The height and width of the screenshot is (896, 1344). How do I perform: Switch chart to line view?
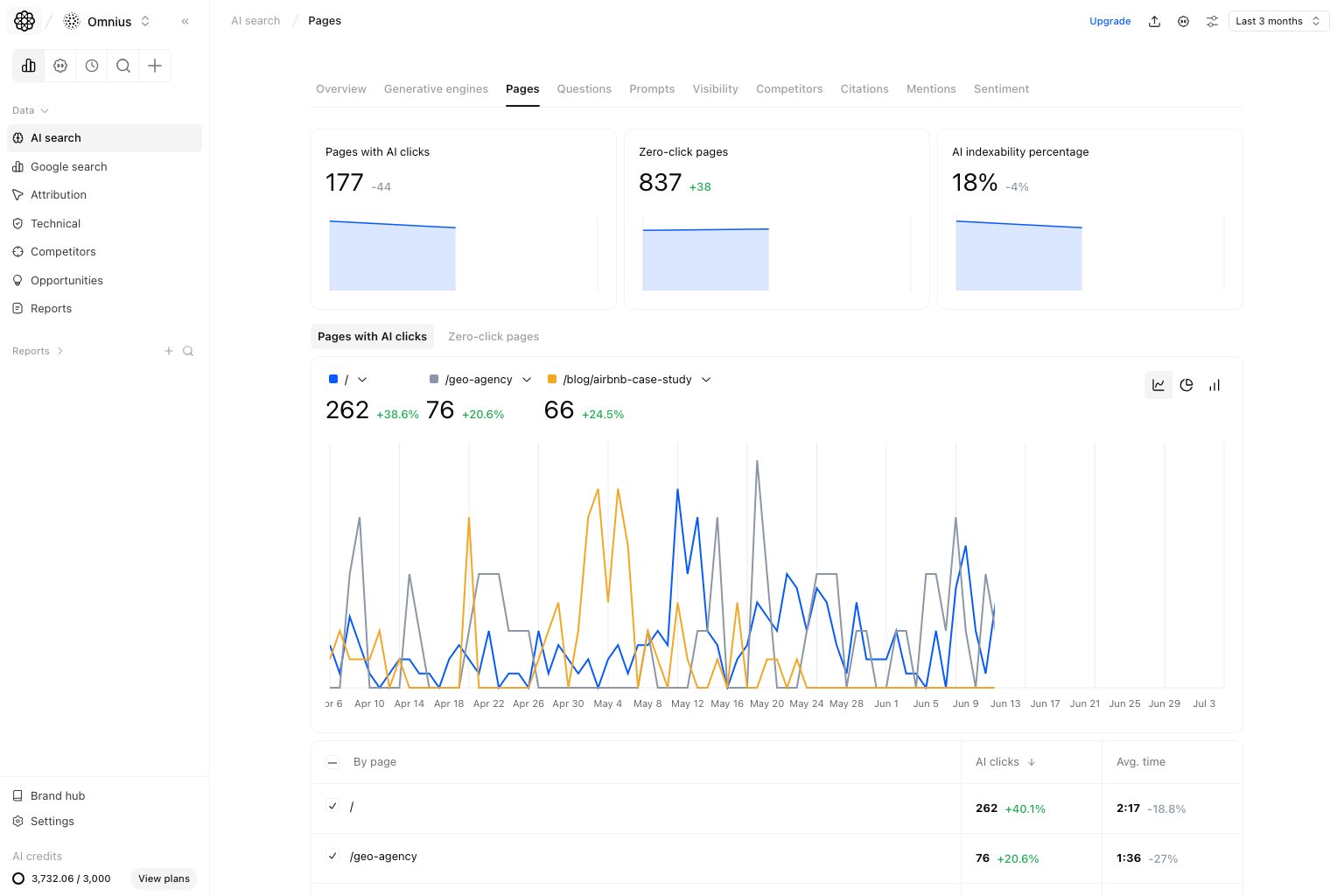[1158, 385]
